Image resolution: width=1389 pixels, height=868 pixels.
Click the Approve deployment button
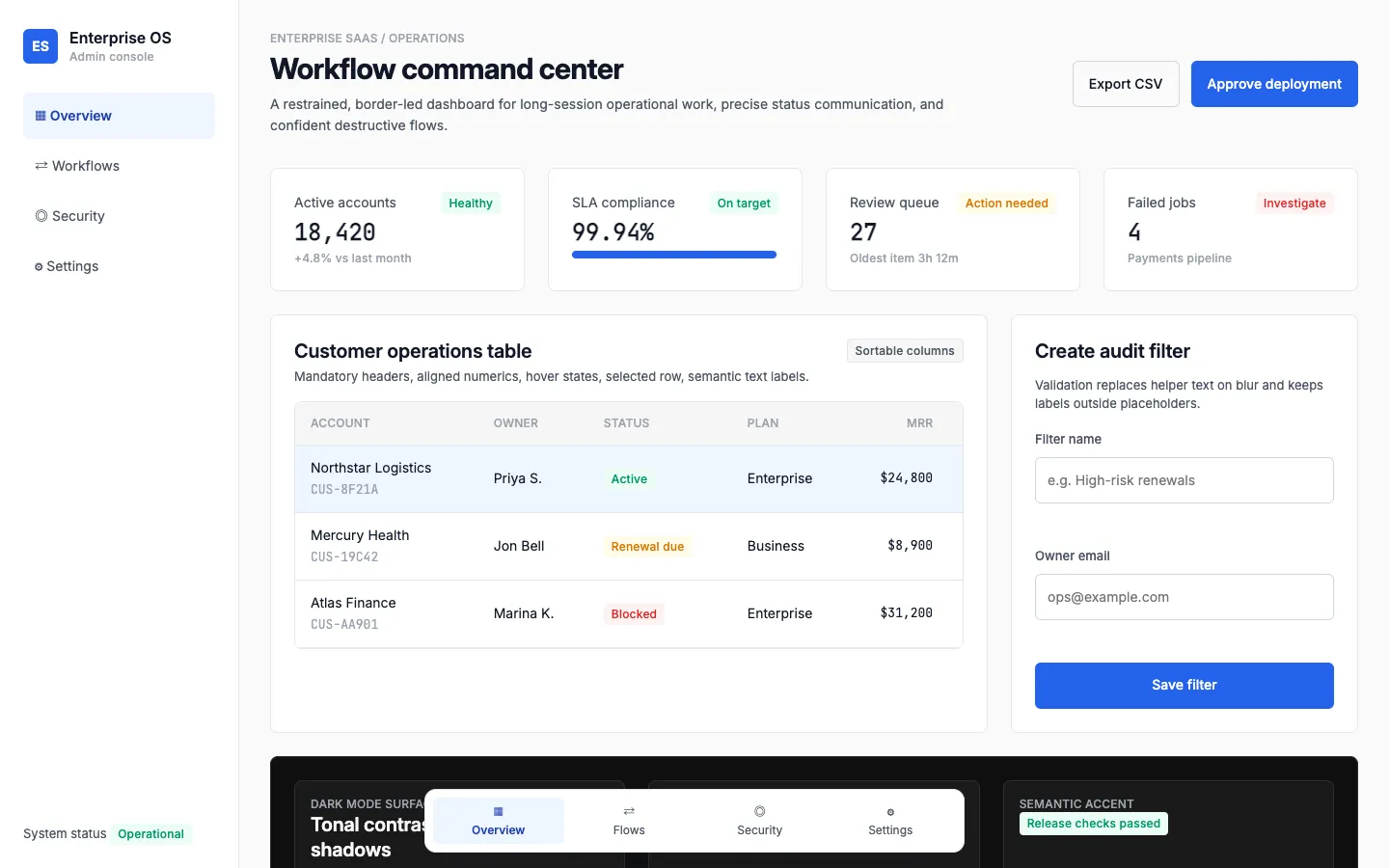[x=1274, y=84]
